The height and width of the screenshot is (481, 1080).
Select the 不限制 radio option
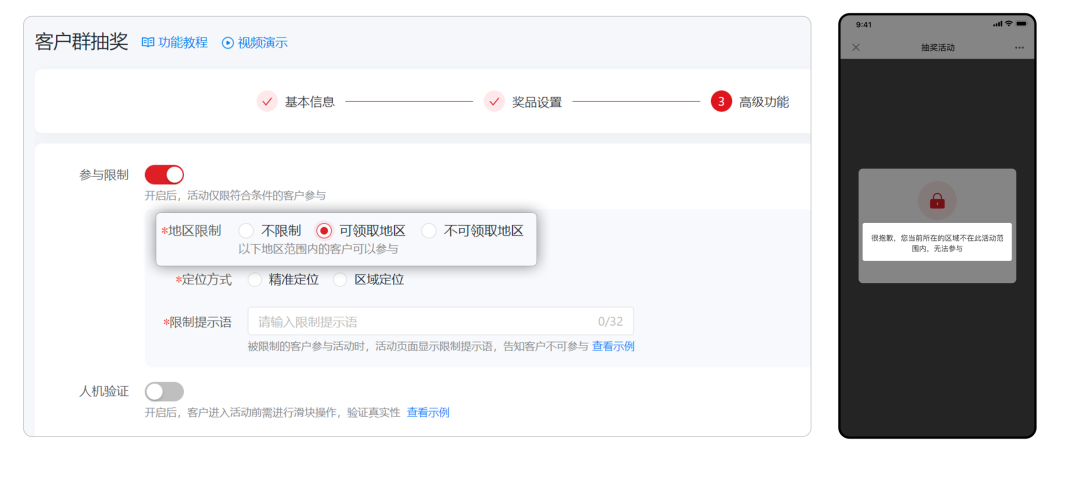point(246,231)
